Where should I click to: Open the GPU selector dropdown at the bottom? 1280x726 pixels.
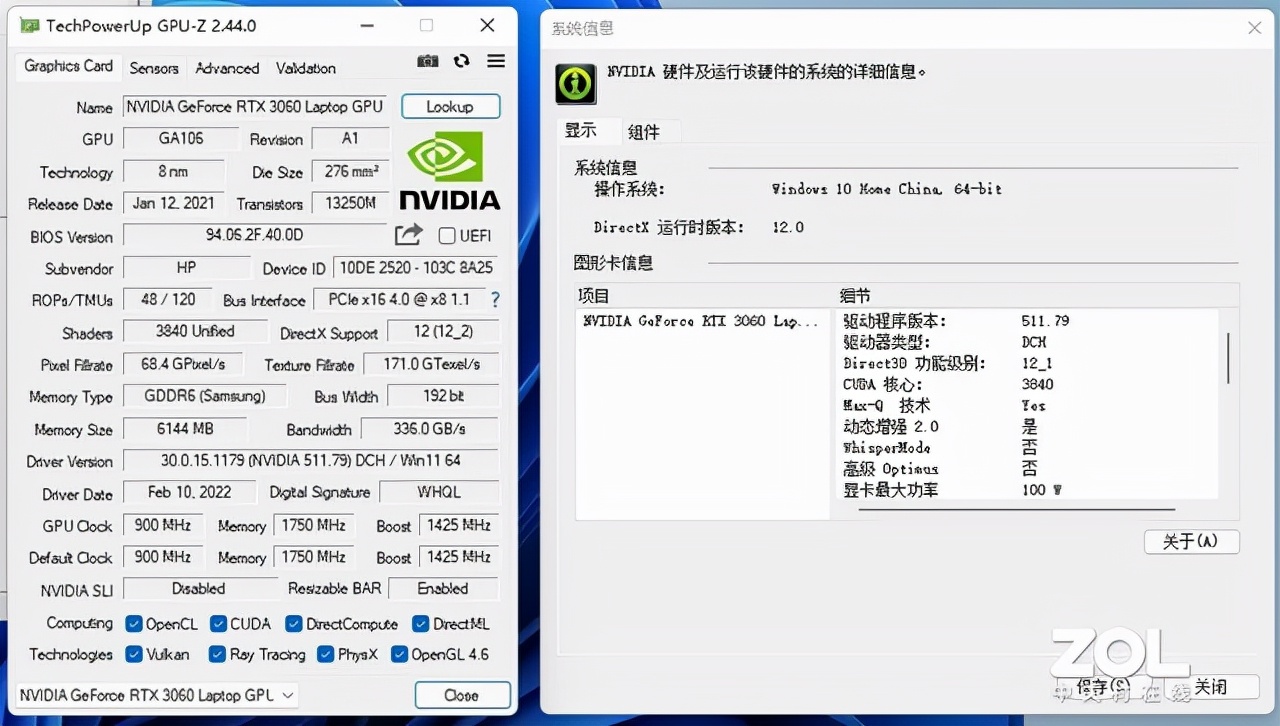point(287,695)
